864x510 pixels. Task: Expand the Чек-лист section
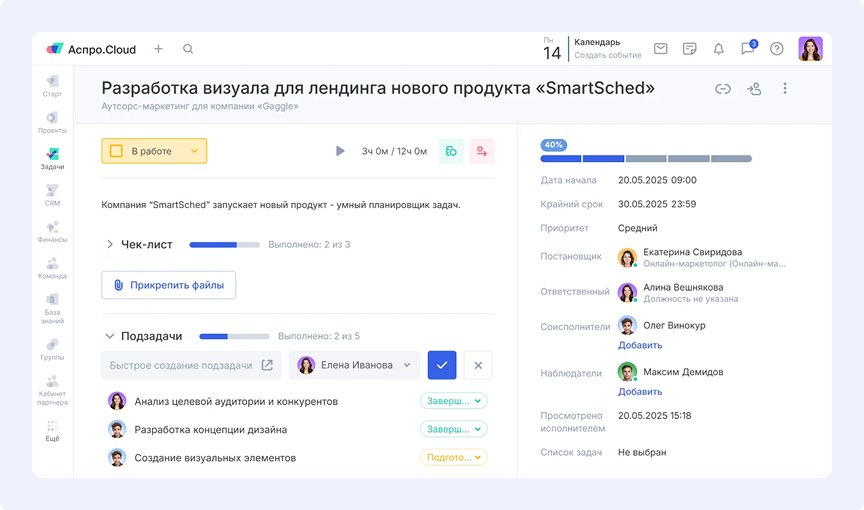110,244
